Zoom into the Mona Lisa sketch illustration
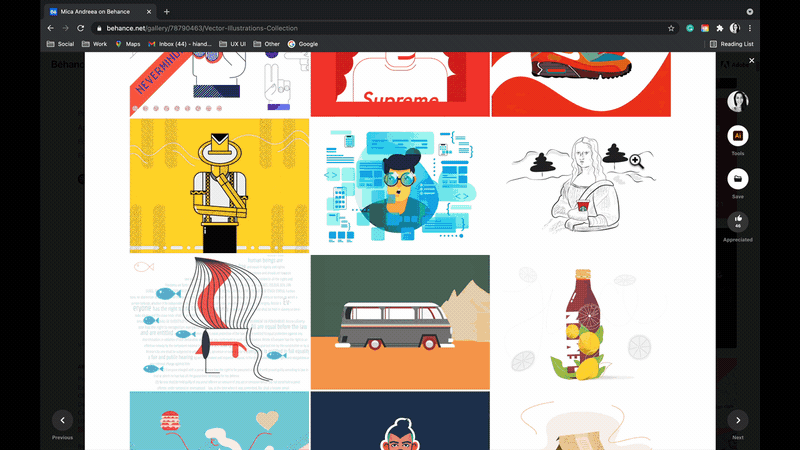The image size is (800, 450). pyautogui.click(x=581, y=186)
